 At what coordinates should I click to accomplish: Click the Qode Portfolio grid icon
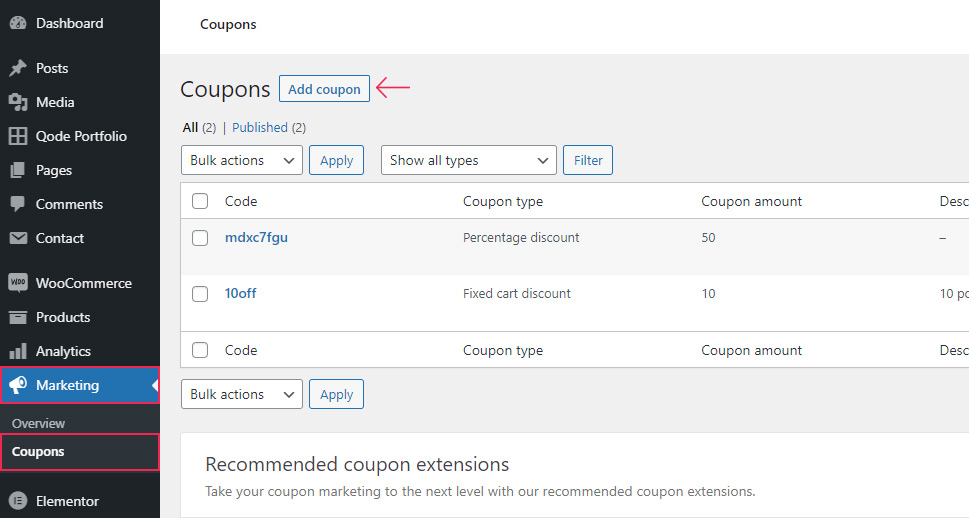pyautogui.click(x=17, y=136)
